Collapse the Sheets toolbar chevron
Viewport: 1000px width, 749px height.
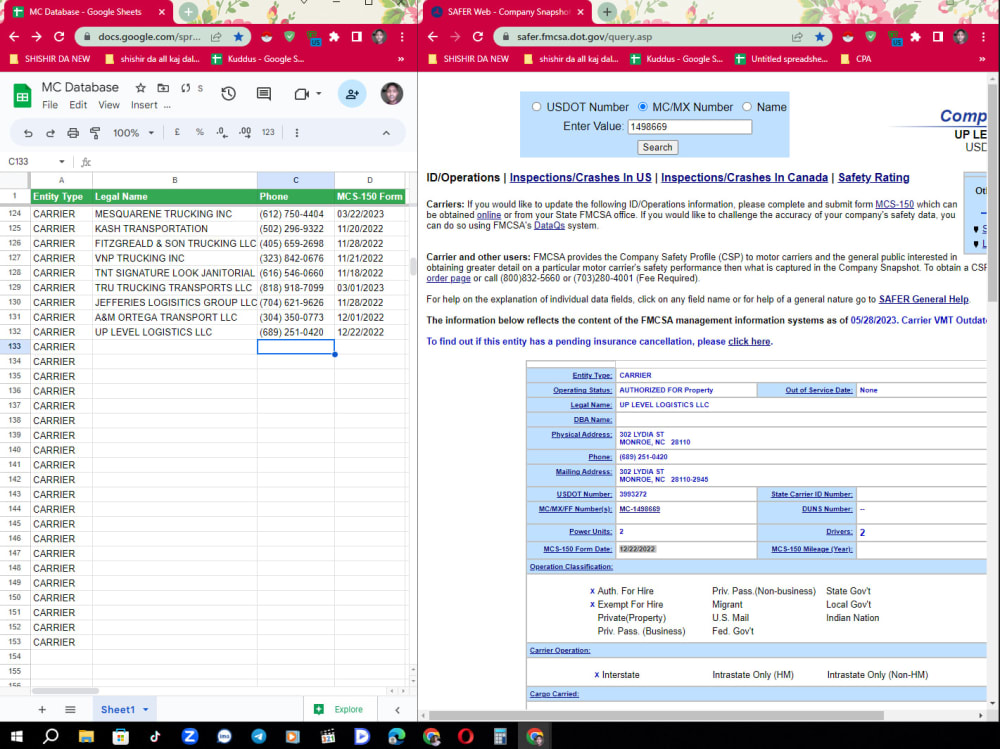click(386, 133)
